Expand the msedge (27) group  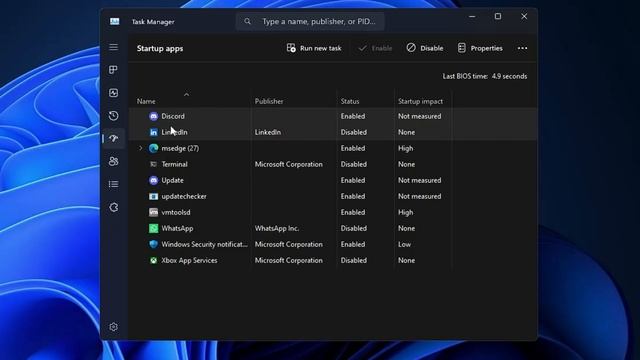[140, 148]
